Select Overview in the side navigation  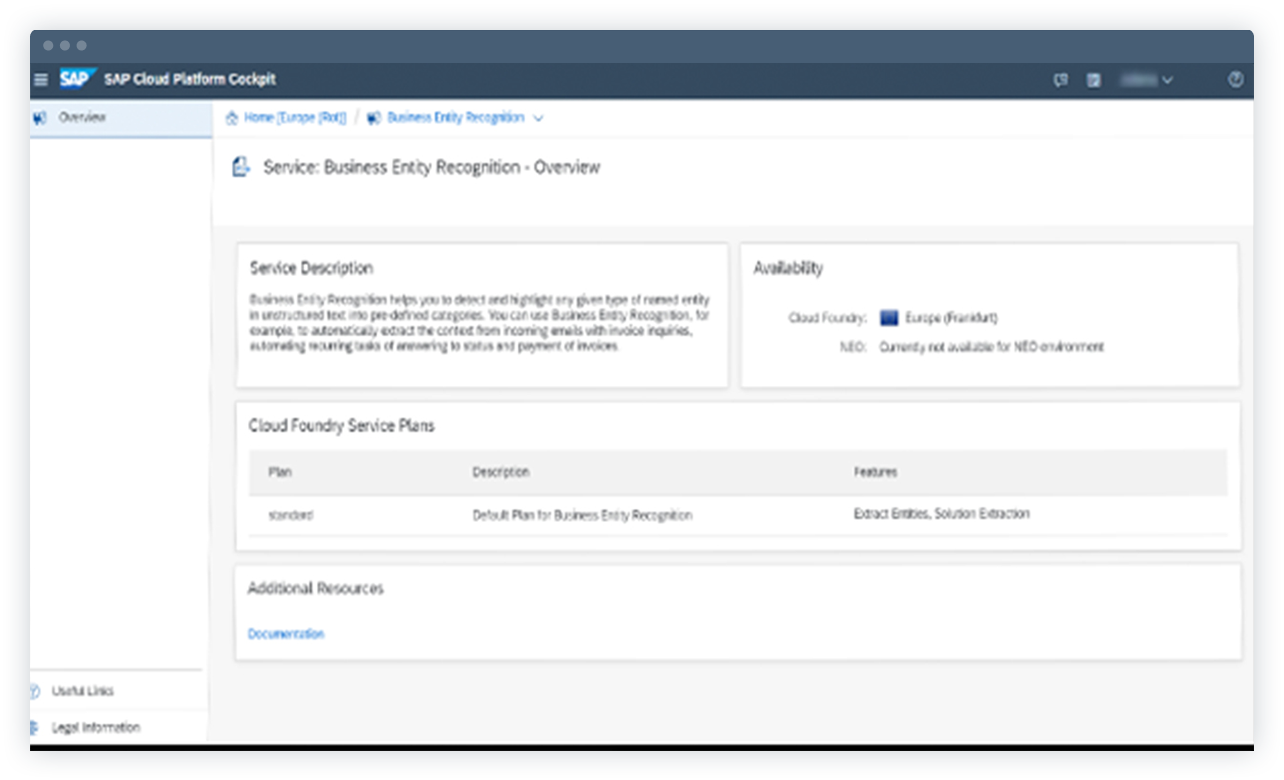[x=120, y=118]
